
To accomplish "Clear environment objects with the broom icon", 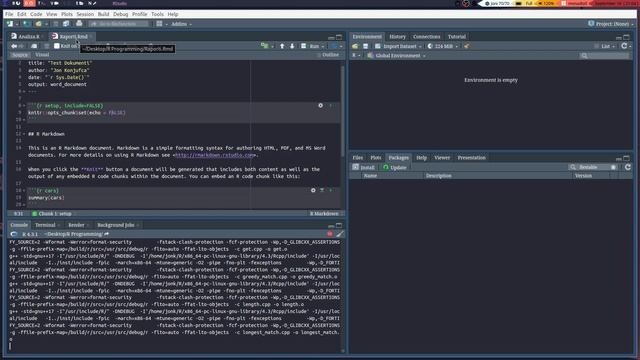I will click(467, 46).
